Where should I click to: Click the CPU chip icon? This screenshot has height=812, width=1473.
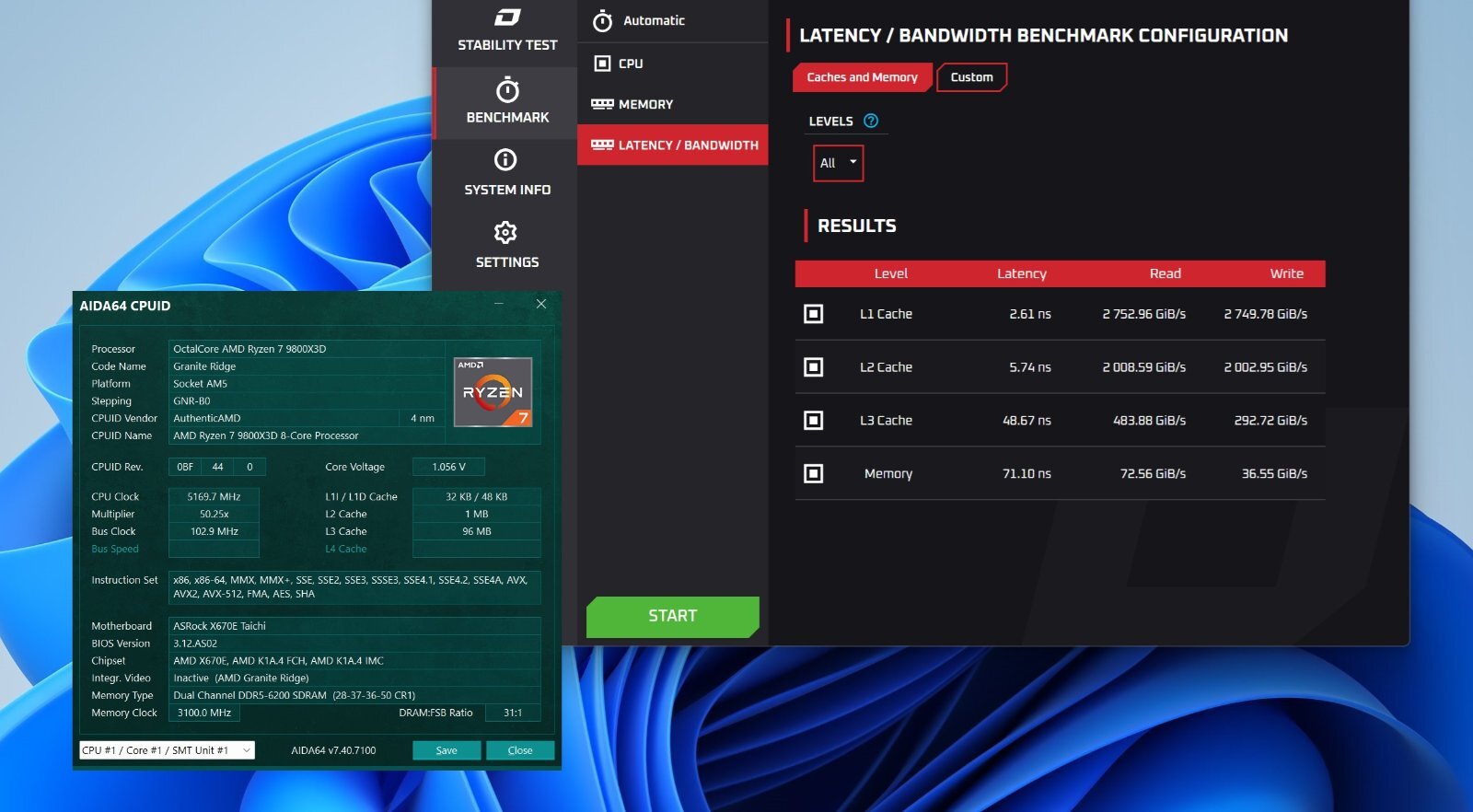click(x=602, y=64)
